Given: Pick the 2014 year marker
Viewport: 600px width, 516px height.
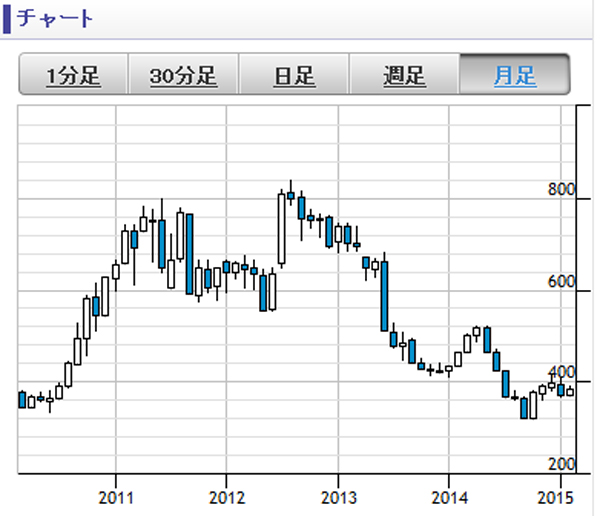Looking at the screenshot, I should pyautogui.click(x=450, y=497).
